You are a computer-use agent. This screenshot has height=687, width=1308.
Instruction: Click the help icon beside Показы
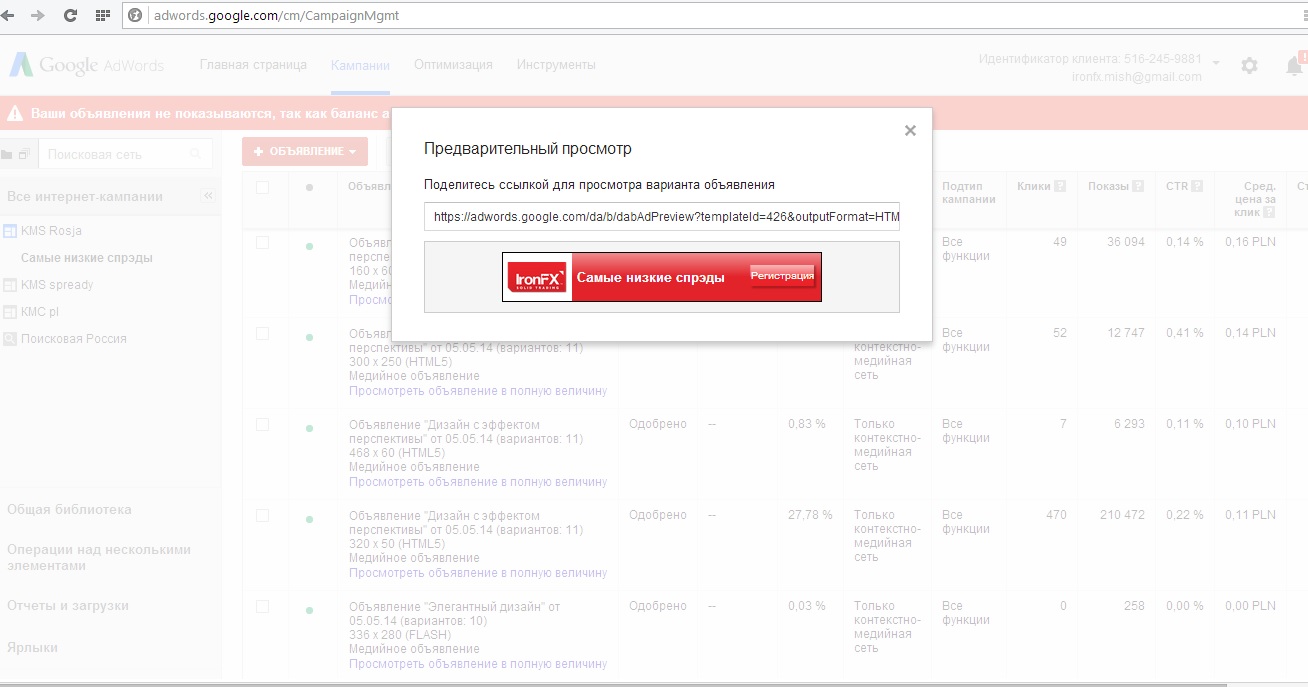(x=1139, y=186)
